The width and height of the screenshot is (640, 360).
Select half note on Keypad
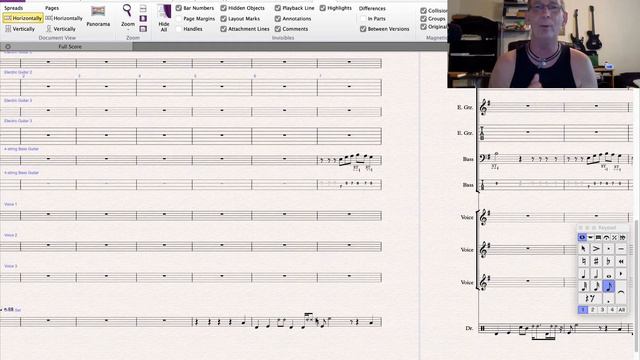[596, 274]
